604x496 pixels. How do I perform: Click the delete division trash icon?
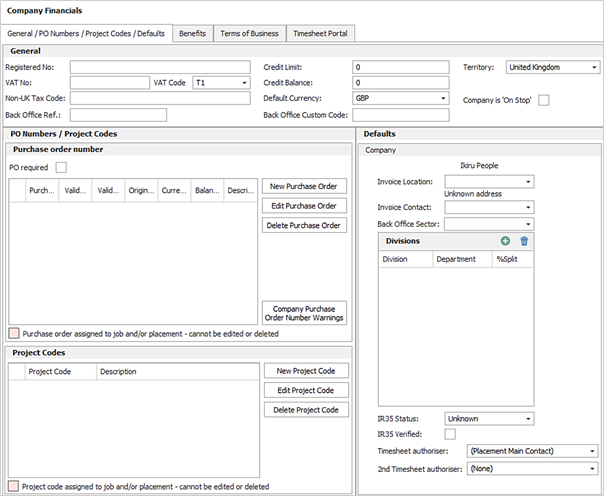tap(524, 241)
